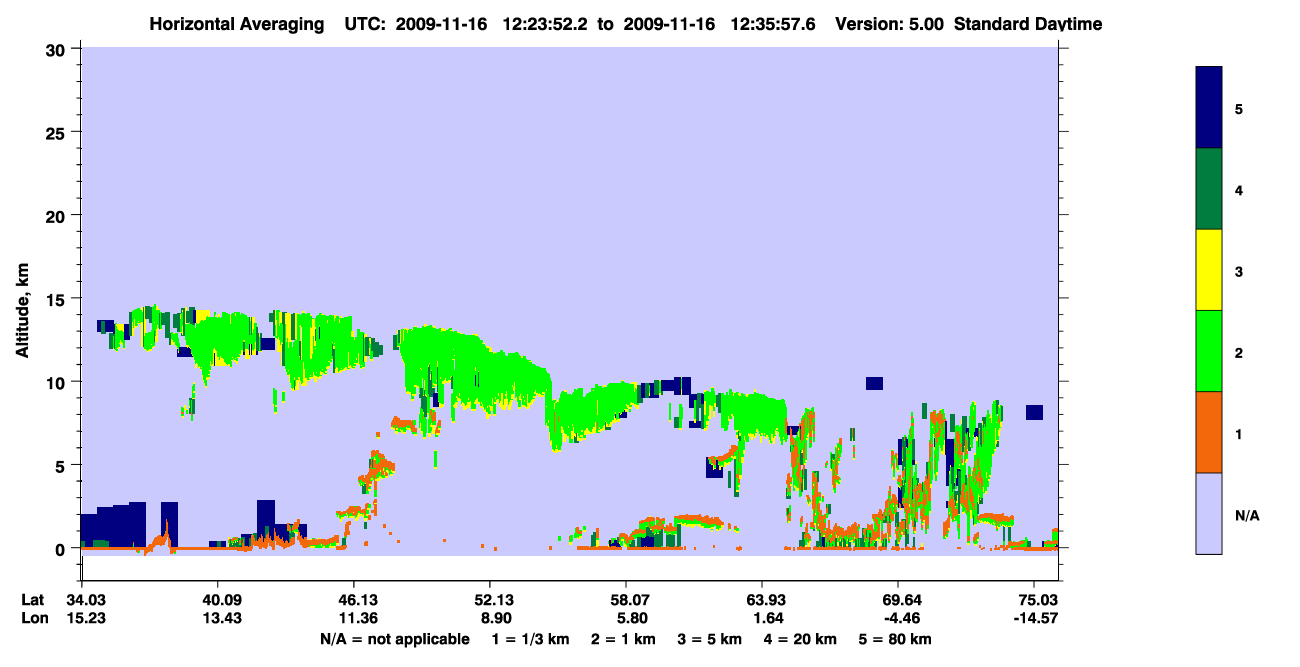Image resolution: width=1300 pixels, height=667 pixels.
Task: Click the colorbar label 'N/A'
Action: pyautogui.click(x=1247, y=515)
